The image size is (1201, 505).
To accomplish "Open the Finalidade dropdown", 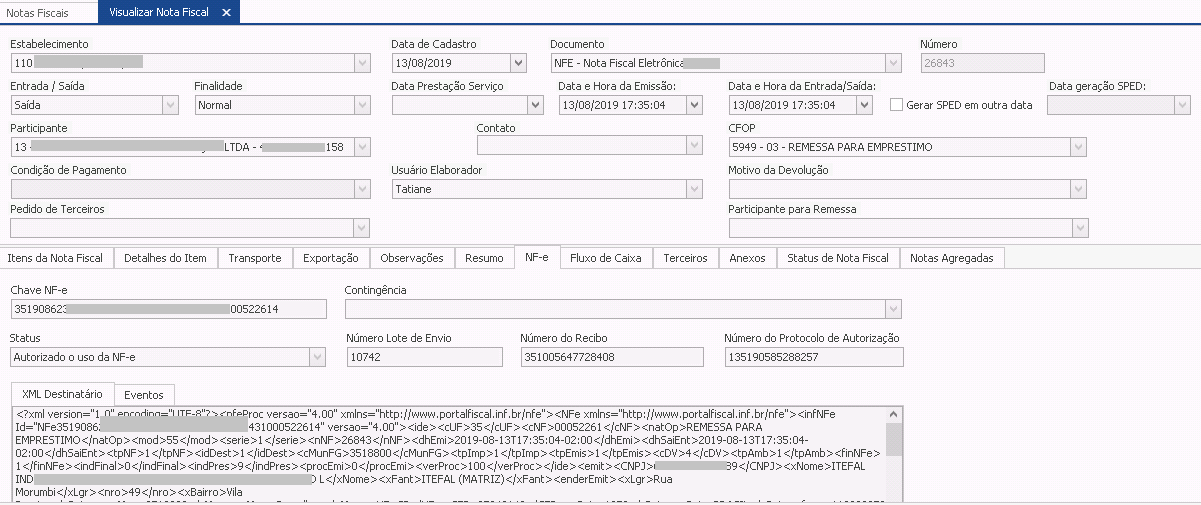I will tap(362, 105).
